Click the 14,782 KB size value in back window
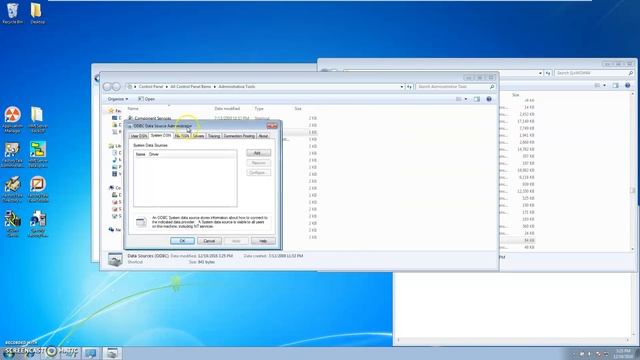 pyautogui.click(x=526, y=149)
